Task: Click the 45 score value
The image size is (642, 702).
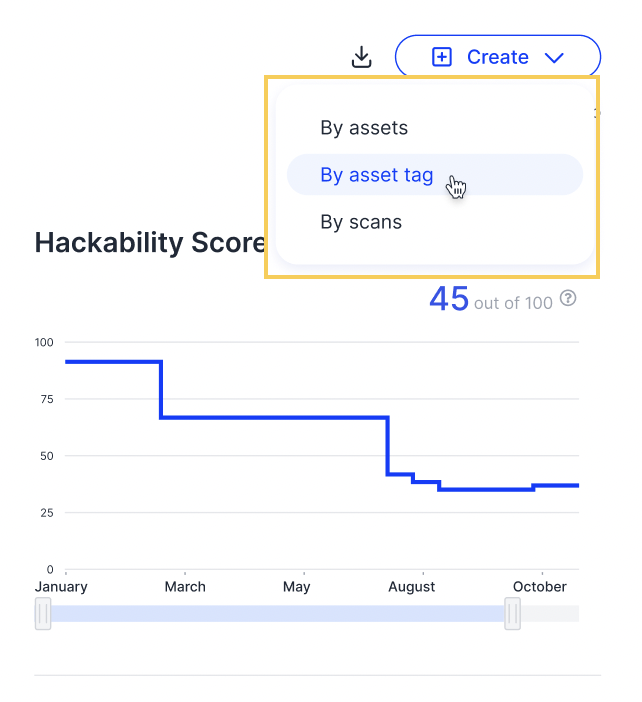Action: pyautogui.click(x=449, y=299)
